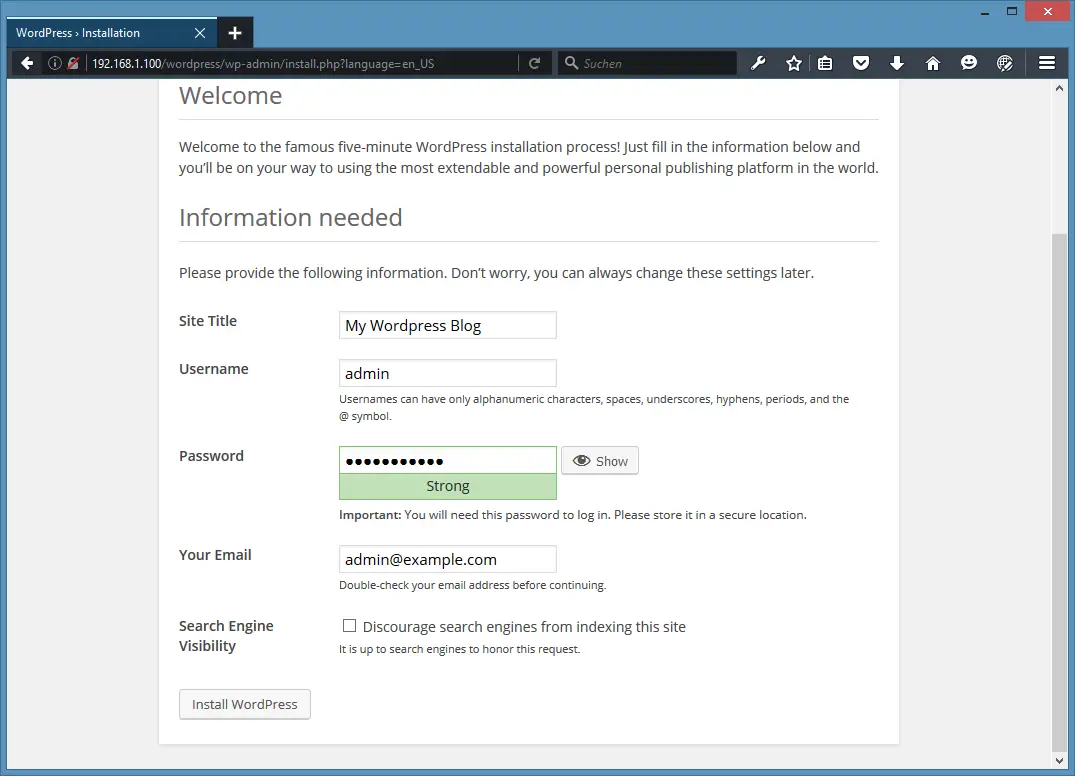This screenshot has width=1075, height=776.
Task: Click into the Password field
Action: (x=448, y=460)
